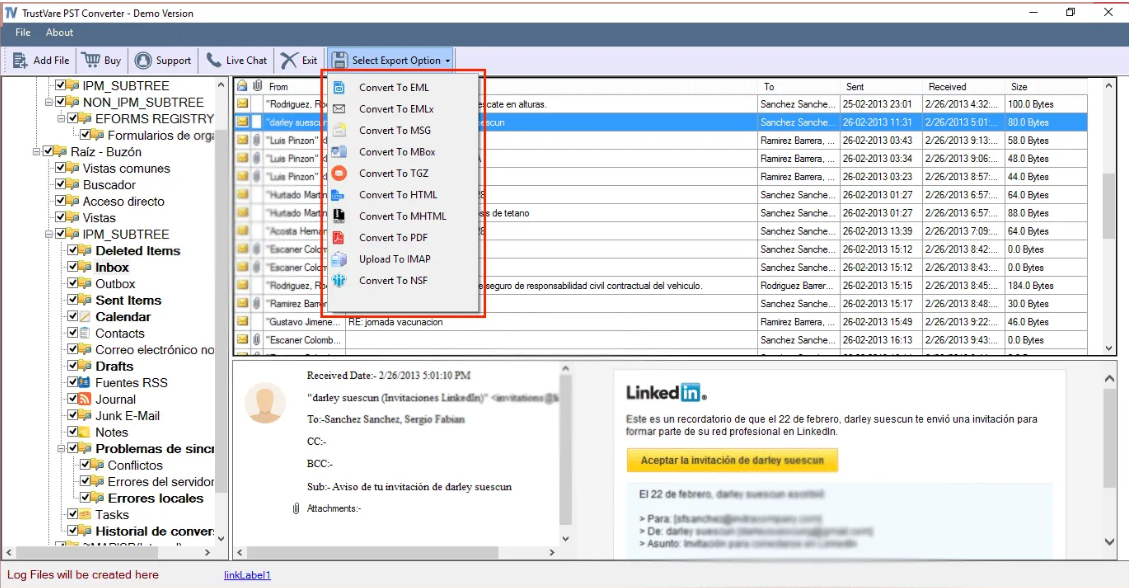Uncheck the Deleted Items checkbox
The image size is (1129, 588).
[73, 250]
